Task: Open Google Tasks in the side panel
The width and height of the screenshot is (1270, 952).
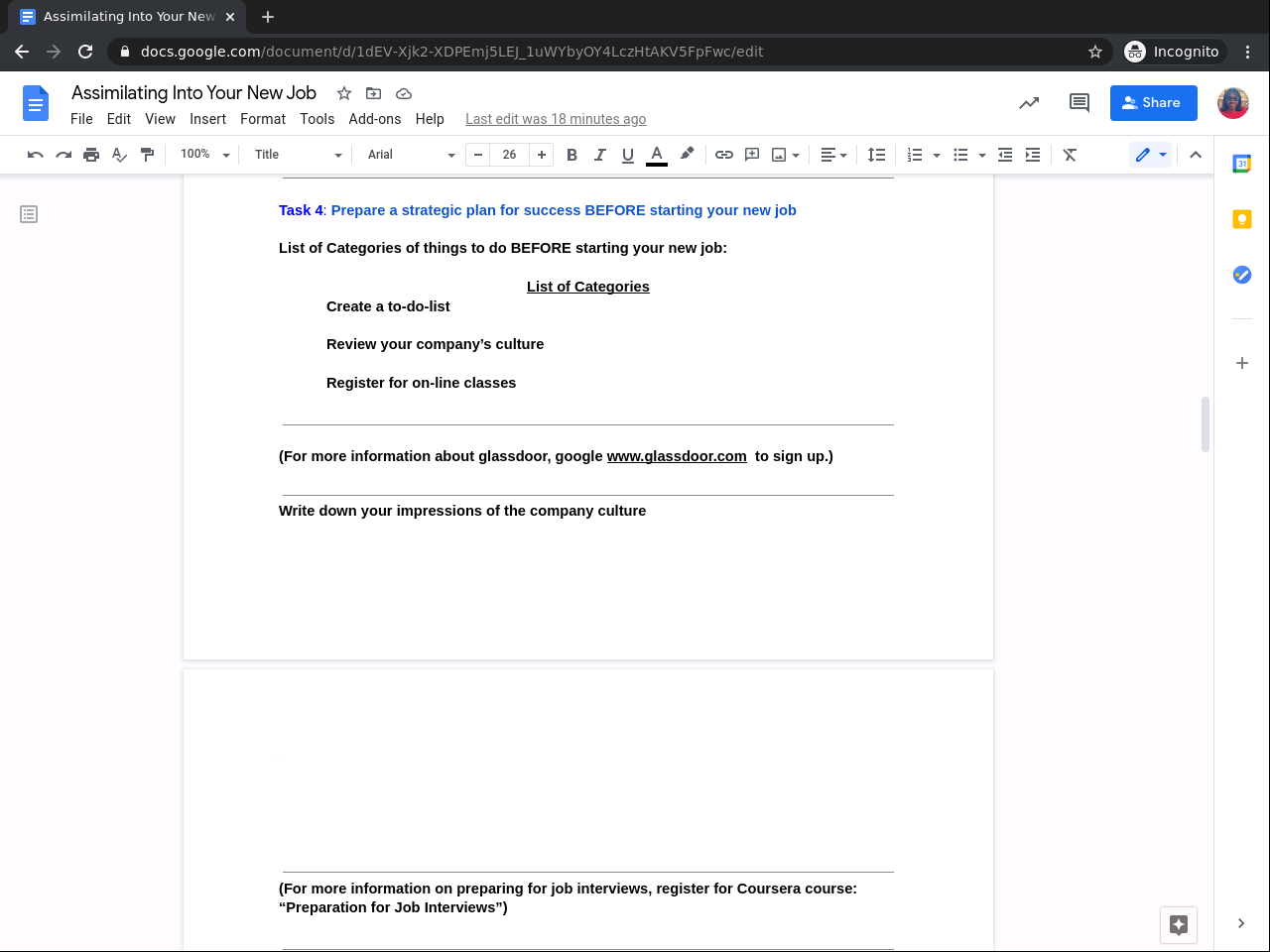Action: [1242, 275]
